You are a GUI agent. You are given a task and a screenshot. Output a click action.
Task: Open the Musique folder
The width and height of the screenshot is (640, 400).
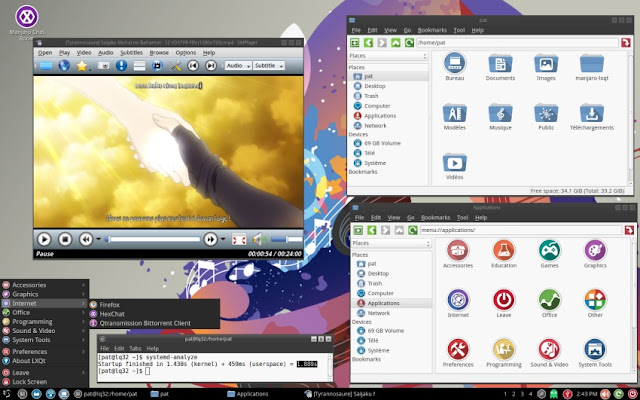point(500,117)
